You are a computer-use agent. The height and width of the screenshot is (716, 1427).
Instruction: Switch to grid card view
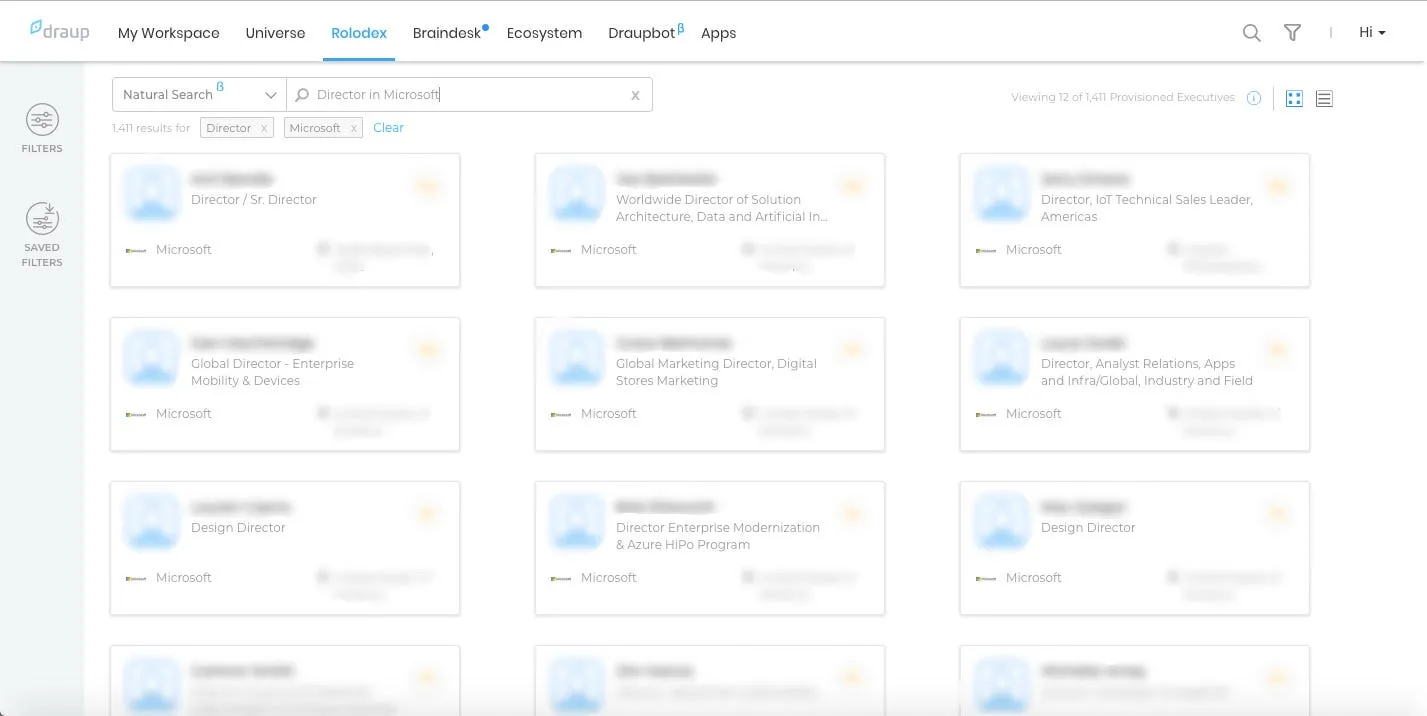[1294, 98]
